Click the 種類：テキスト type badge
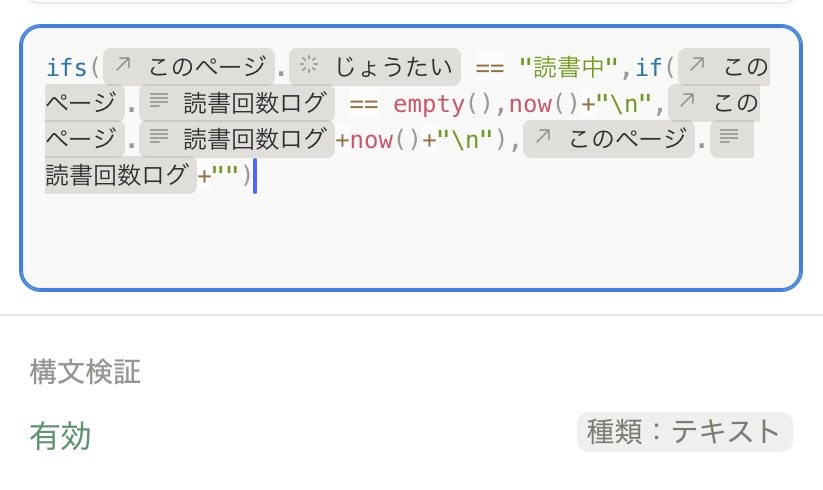The width and height of the screenshot is (823, 490). coord(684,432)
